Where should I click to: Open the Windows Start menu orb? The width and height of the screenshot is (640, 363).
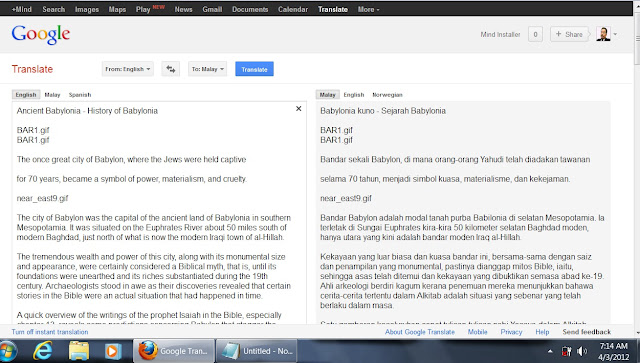pos(8,351)
